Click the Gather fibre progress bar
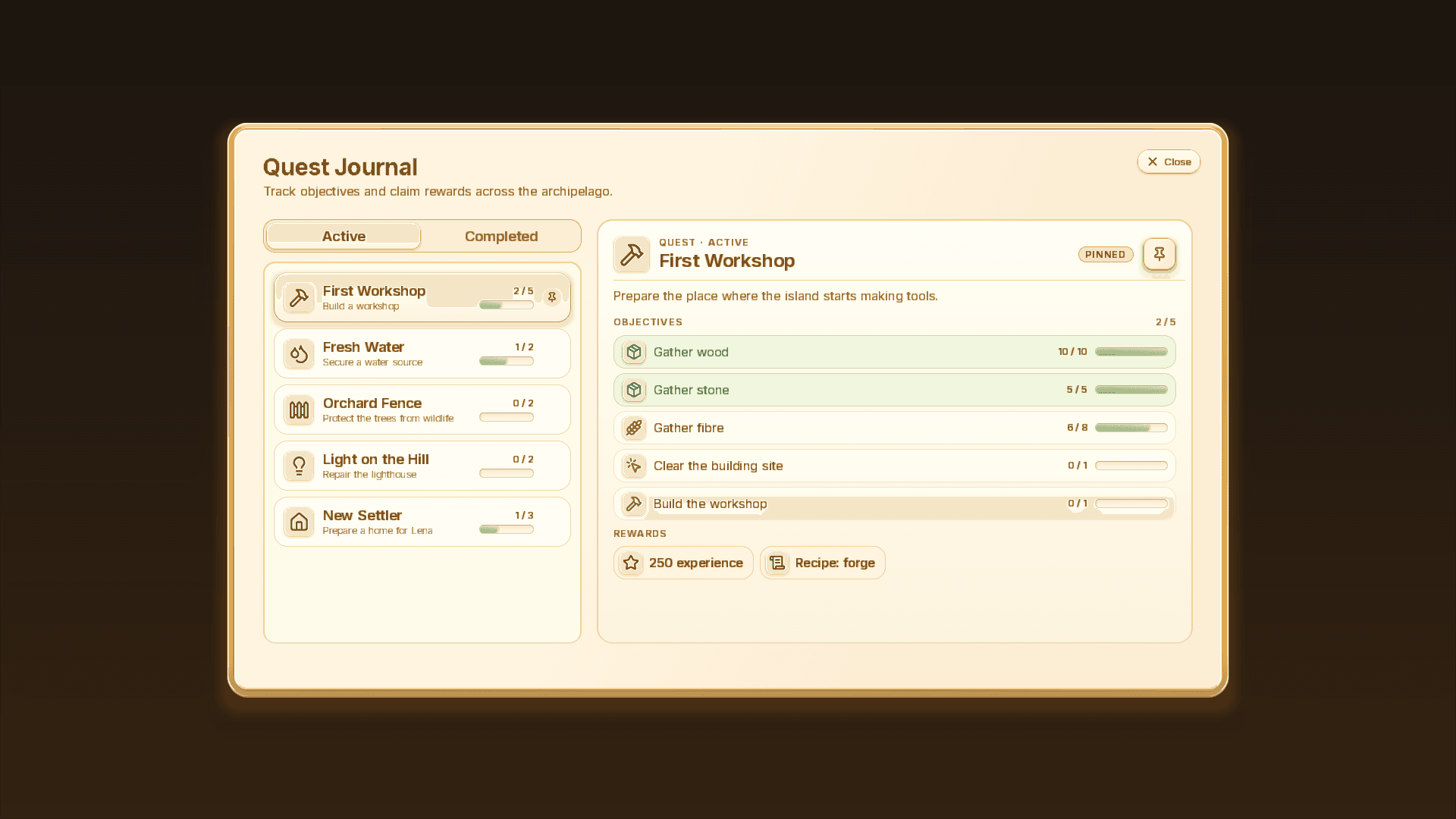This screenshot has width=1456, height=819. tap(1131, 428)
